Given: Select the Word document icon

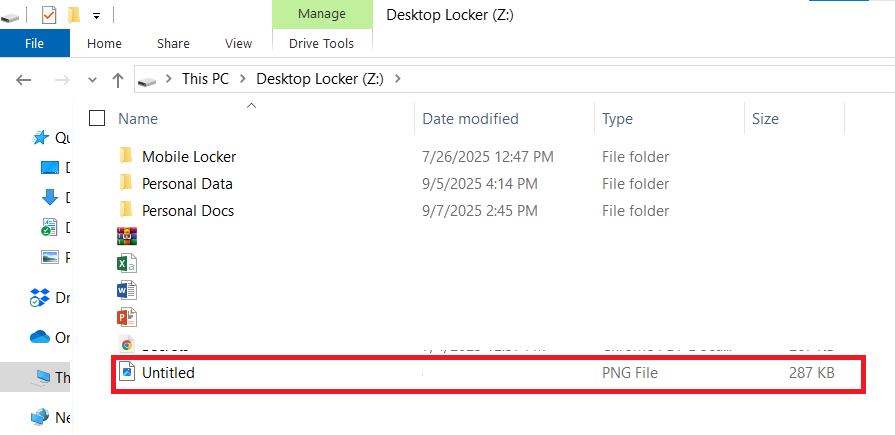Looking at the screenshot, I should pos(127,291).
